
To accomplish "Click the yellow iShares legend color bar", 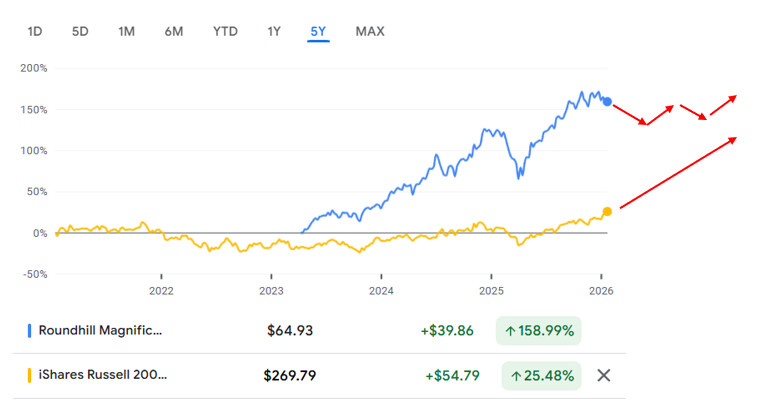I will point(30,375).
